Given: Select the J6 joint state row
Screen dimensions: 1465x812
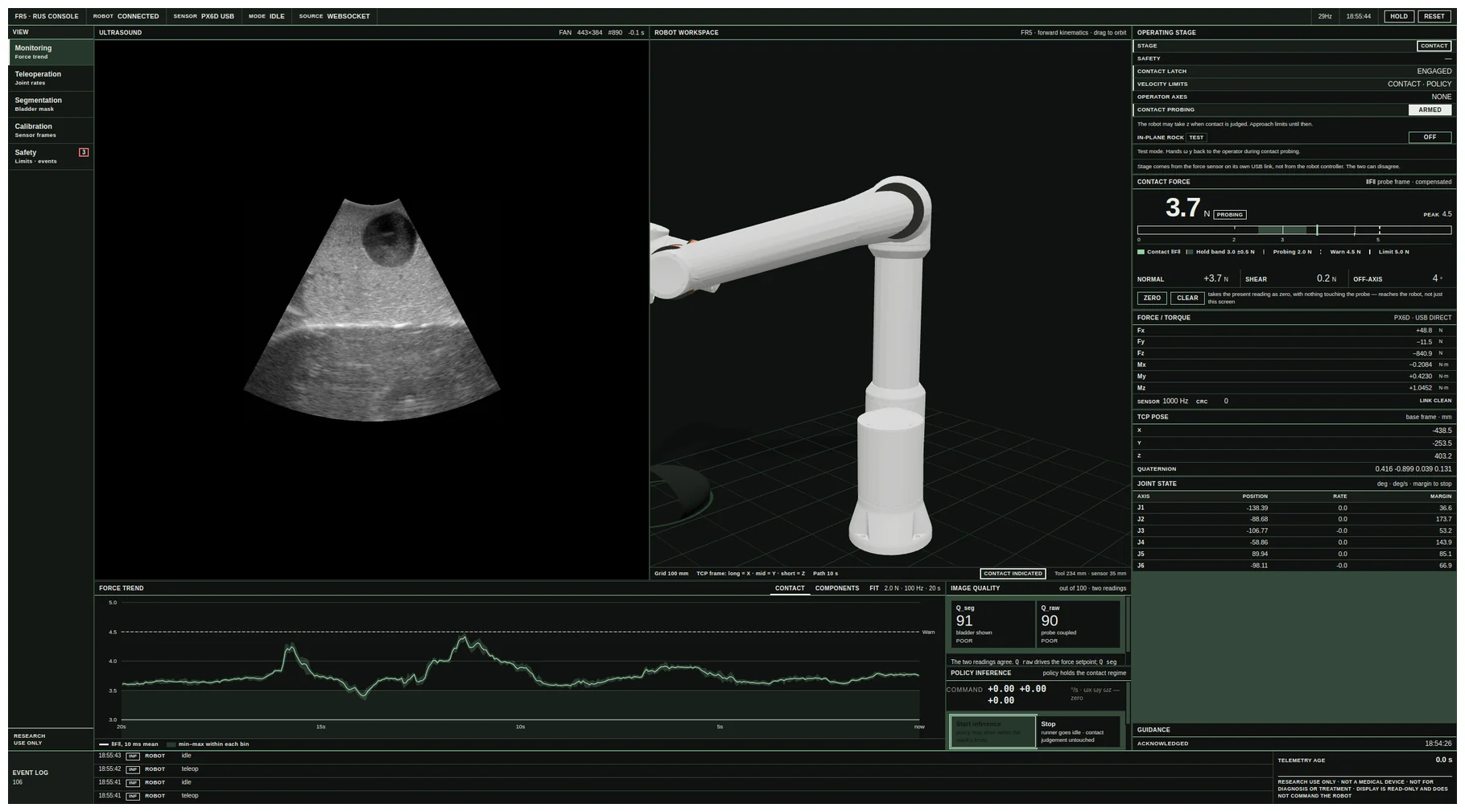Looking at the screenshot, I should (x=1294, y=566).
